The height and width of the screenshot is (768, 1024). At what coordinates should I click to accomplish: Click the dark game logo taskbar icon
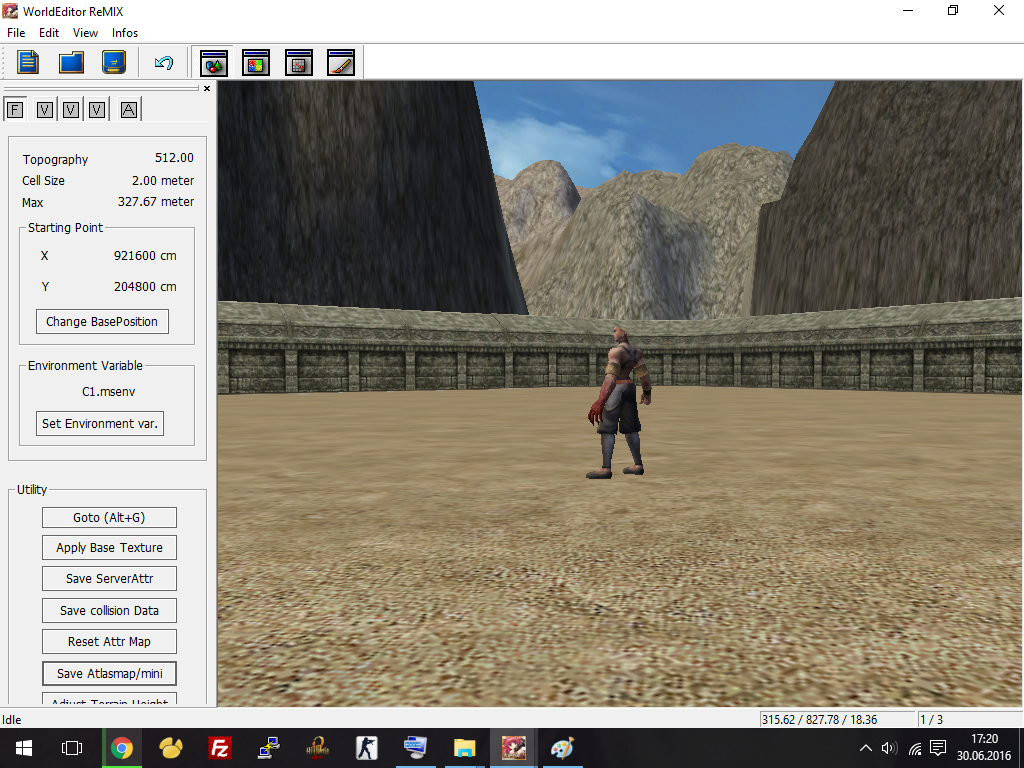coord(317,748)
